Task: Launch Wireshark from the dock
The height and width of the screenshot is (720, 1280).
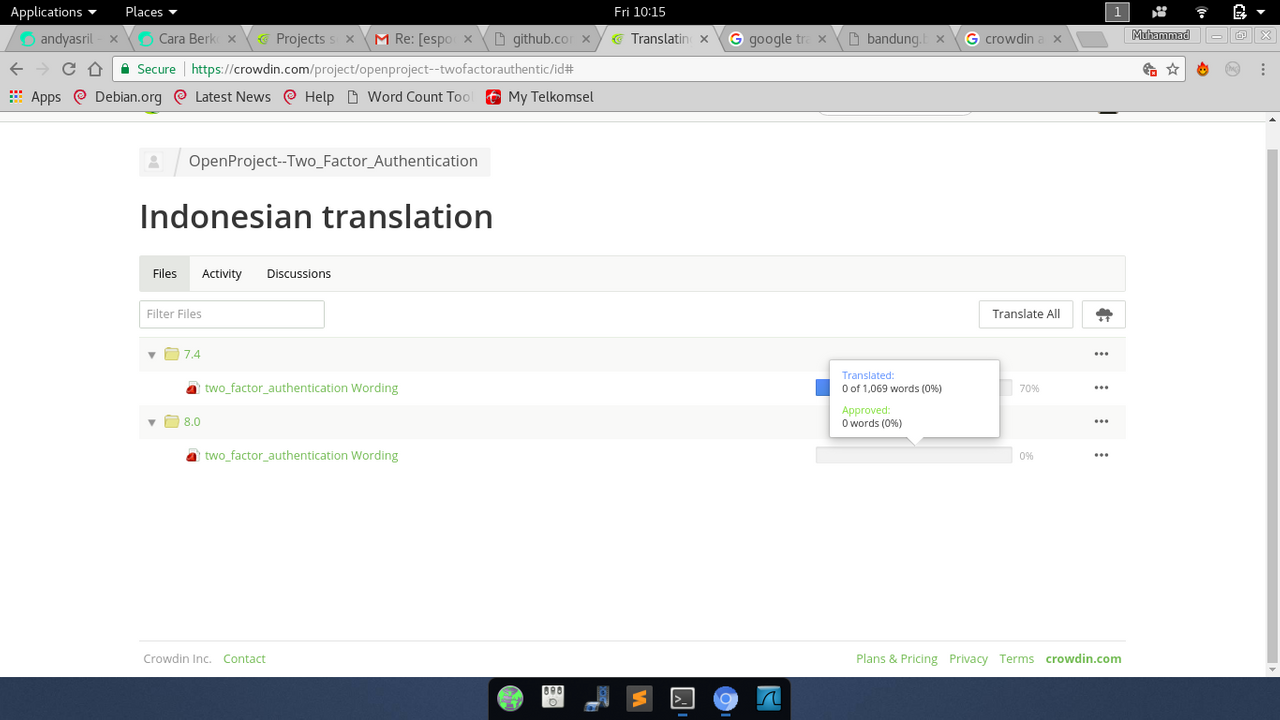Action: pos(769,698)
